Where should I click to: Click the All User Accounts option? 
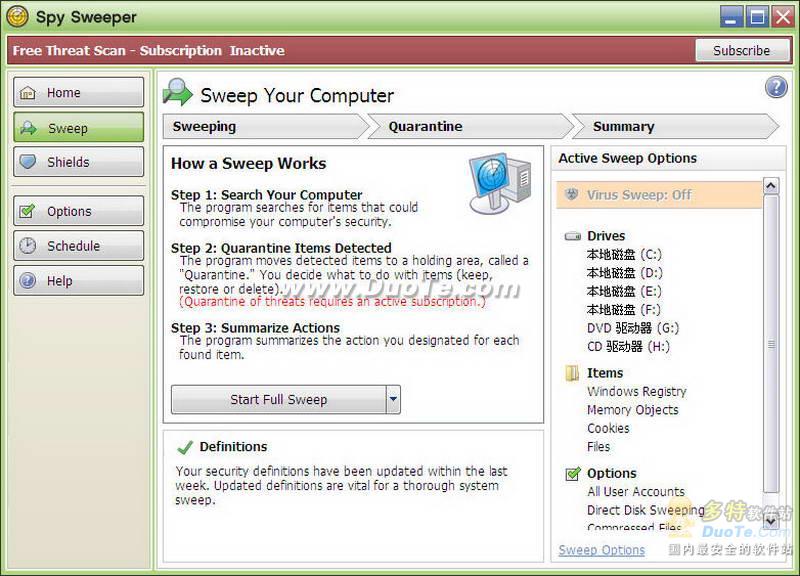click(x=636, y=491)
